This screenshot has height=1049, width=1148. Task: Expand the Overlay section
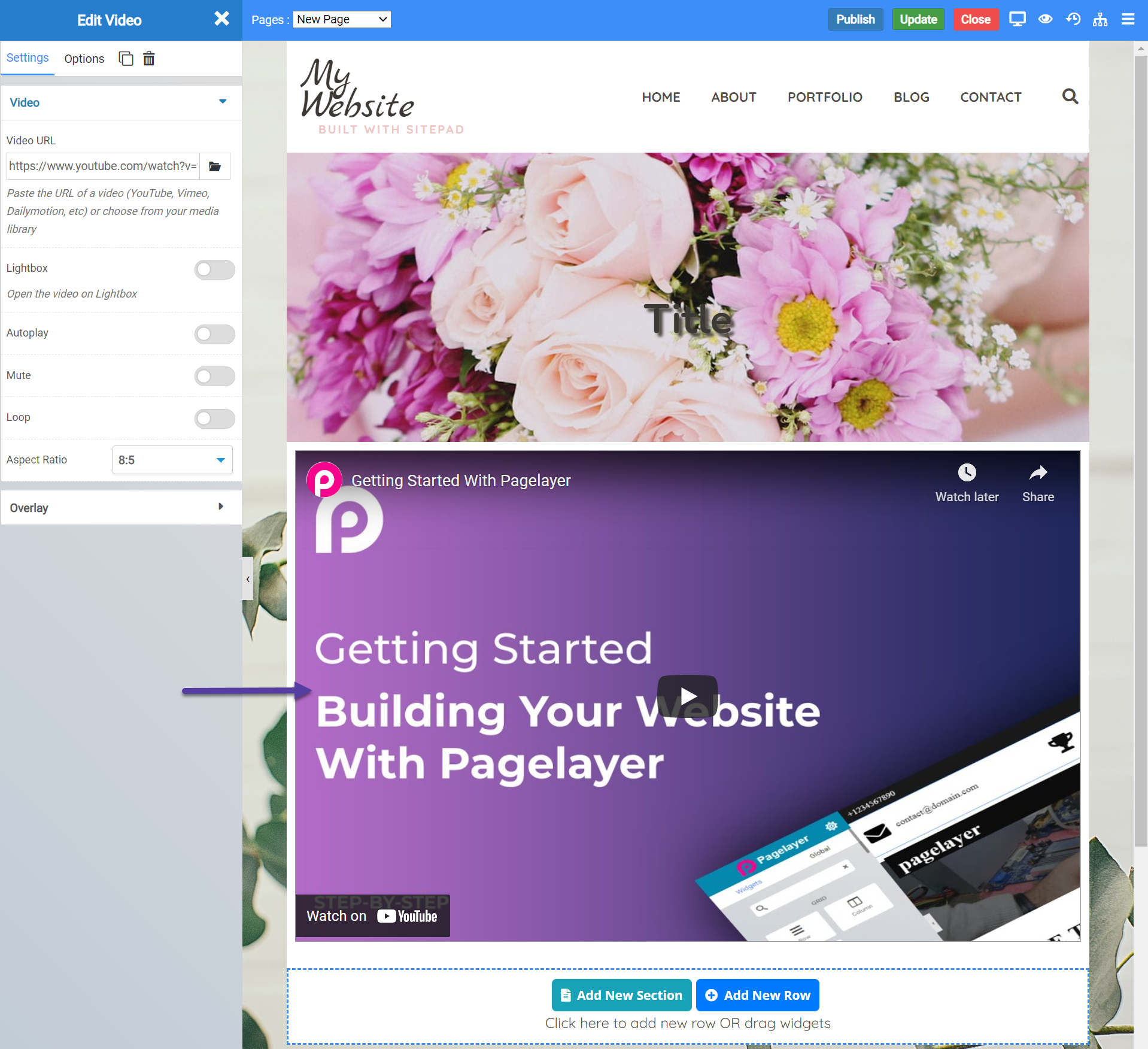pyautogui.click(x=121, y=508)
